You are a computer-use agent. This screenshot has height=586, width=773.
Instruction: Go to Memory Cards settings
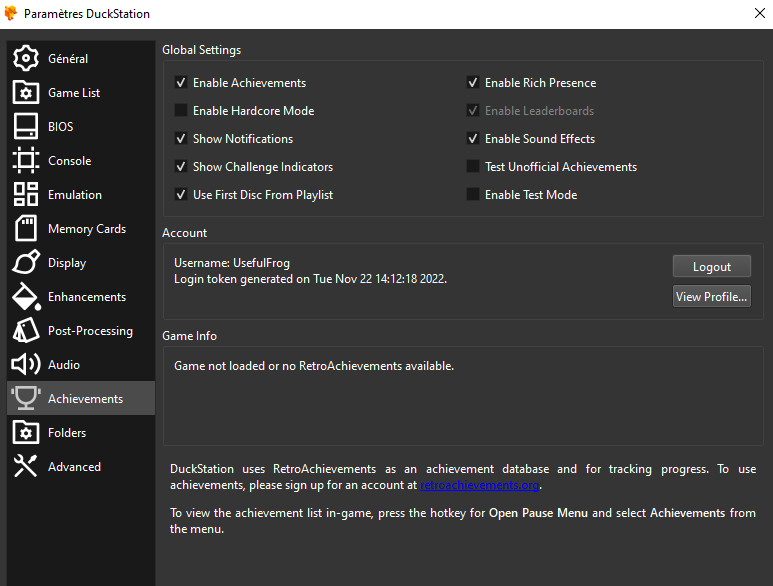[x=81, y=228]
